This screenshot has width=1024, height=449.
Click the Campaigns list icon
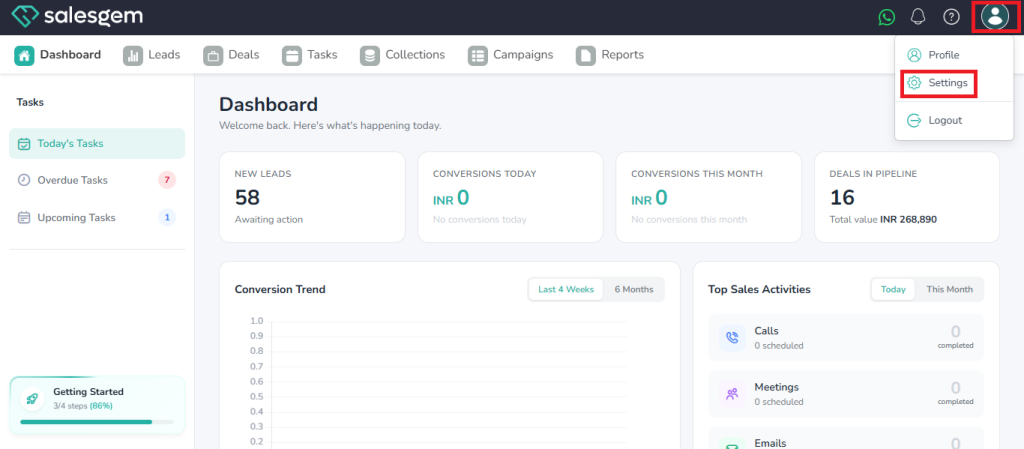click(477, 55)
